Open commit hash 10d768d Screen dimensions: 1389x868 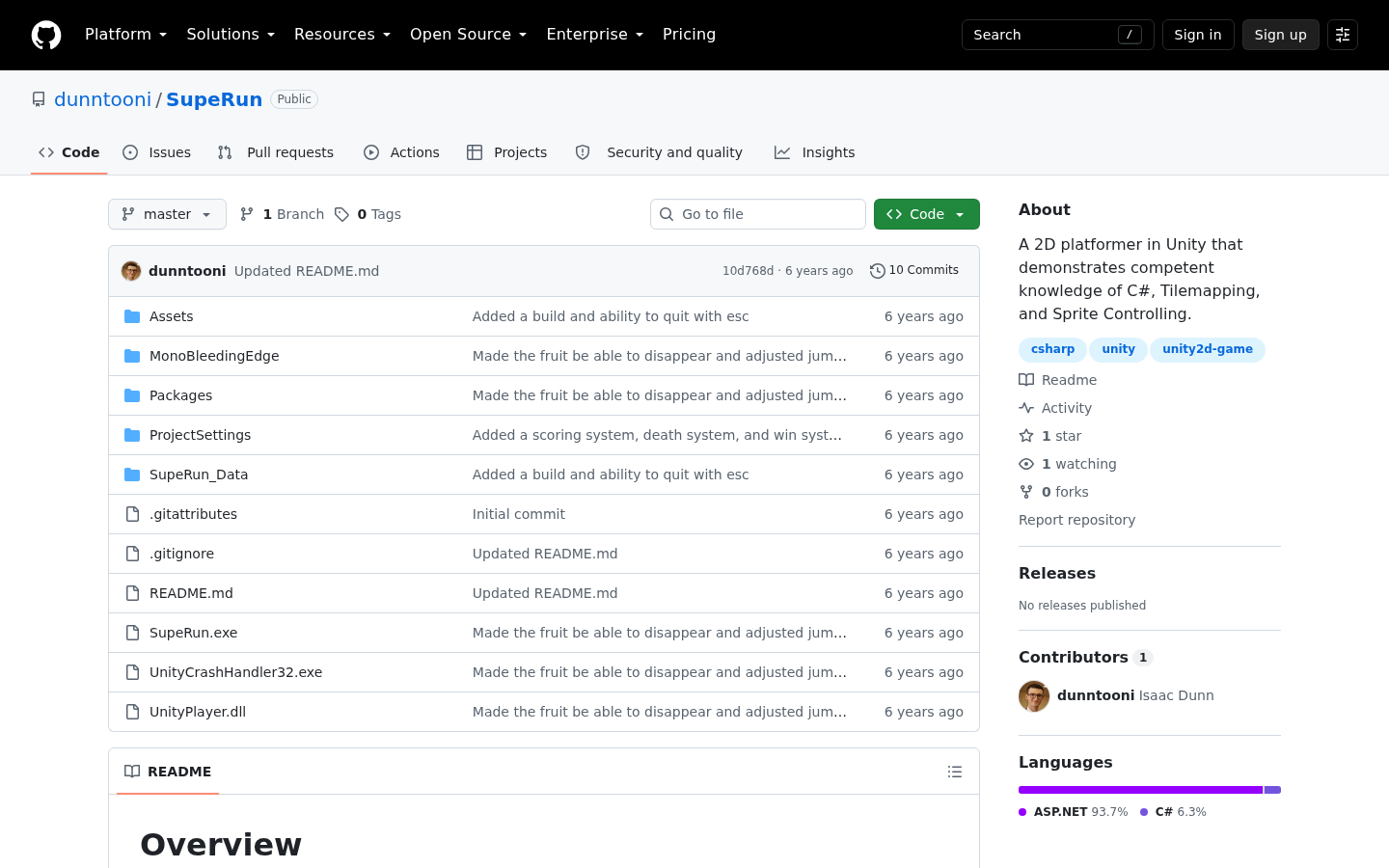(x=748, y=271)
